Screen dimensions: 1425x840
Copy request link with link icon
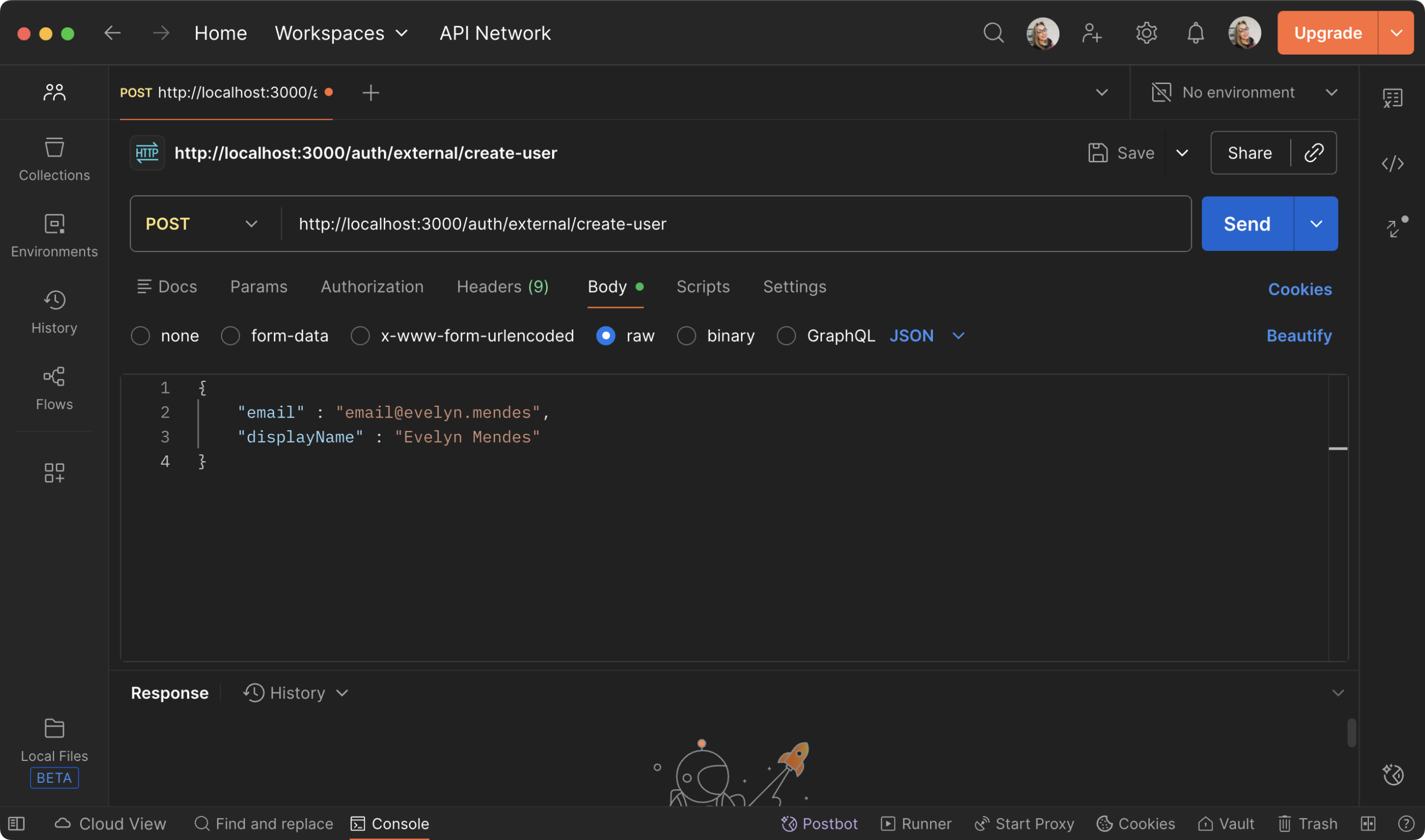(x=1314, y=153)
